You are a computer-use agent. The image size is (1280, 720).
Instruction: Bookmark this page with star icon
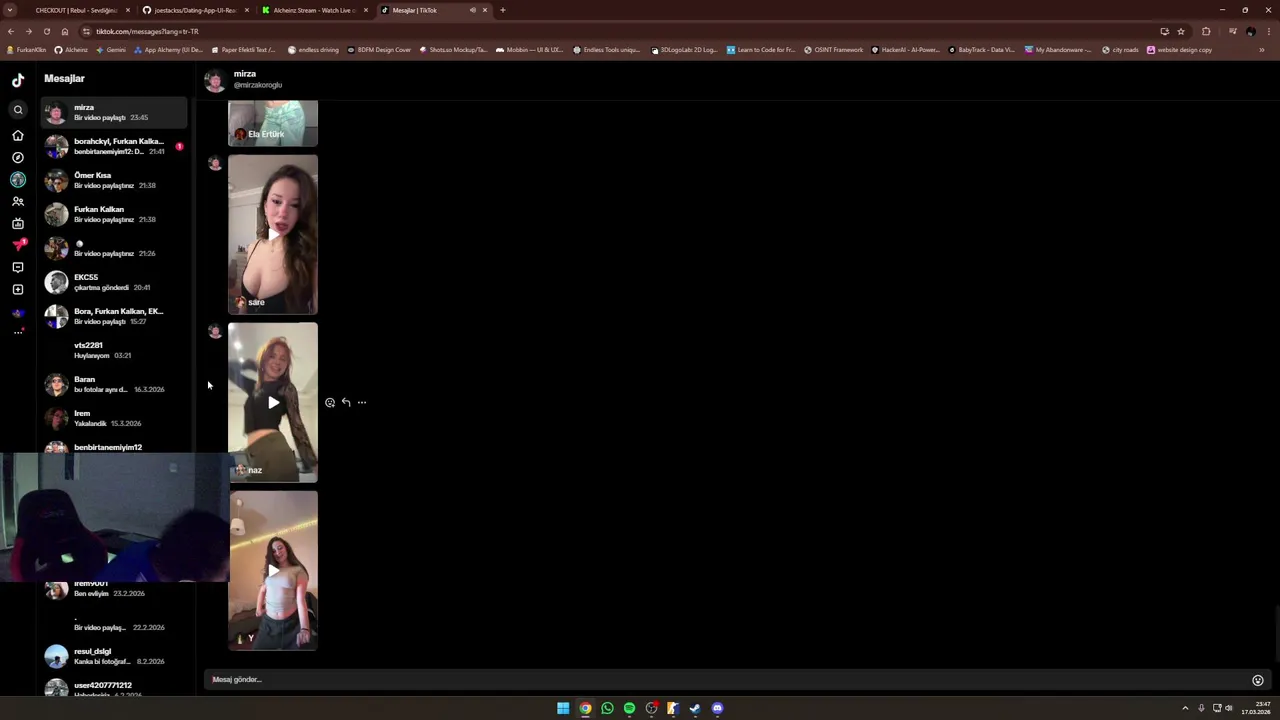1180,31
